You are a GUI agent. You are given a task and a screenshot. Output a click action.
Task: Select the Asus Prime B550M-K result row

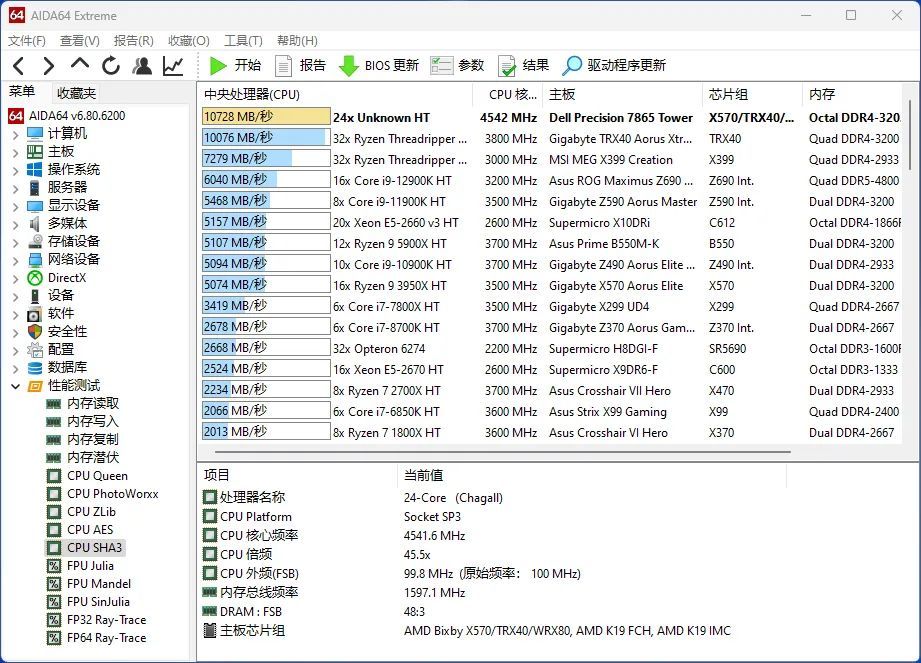[604, 243]
